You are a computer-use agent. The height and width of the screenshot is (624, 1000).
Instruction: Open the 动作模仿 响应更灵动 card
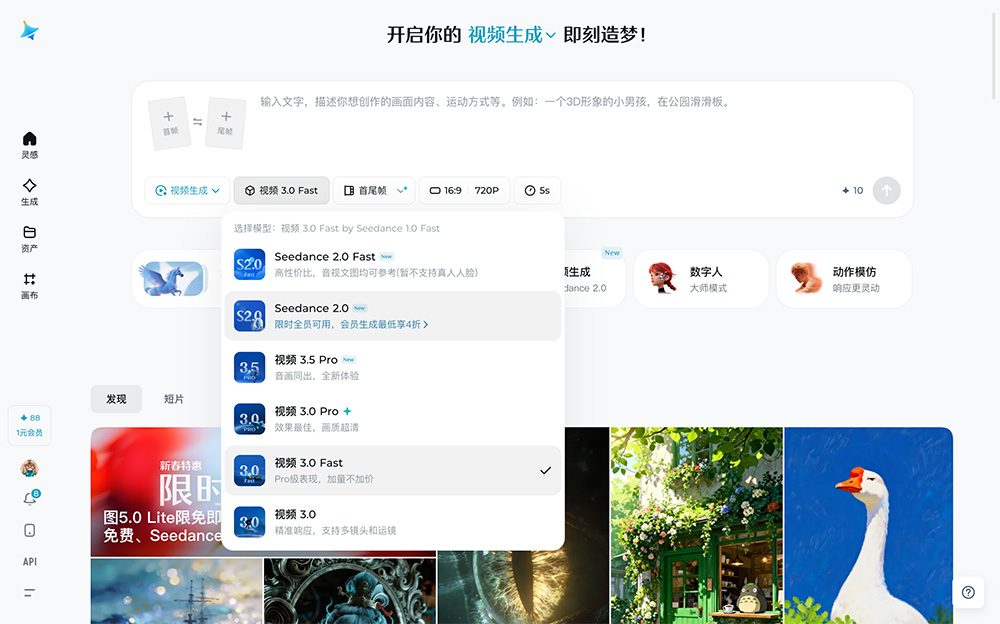[844, 279]
